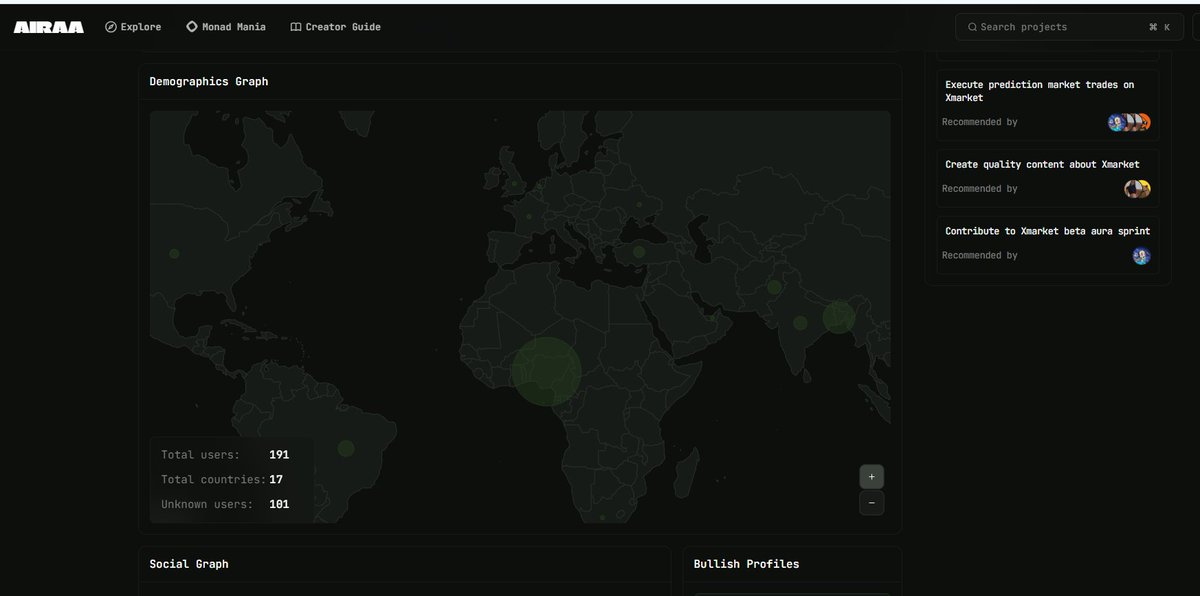The height and width of the screenshot is (596, 1200).
Task: Click the Explore compass icon
Action: [111, 27]
